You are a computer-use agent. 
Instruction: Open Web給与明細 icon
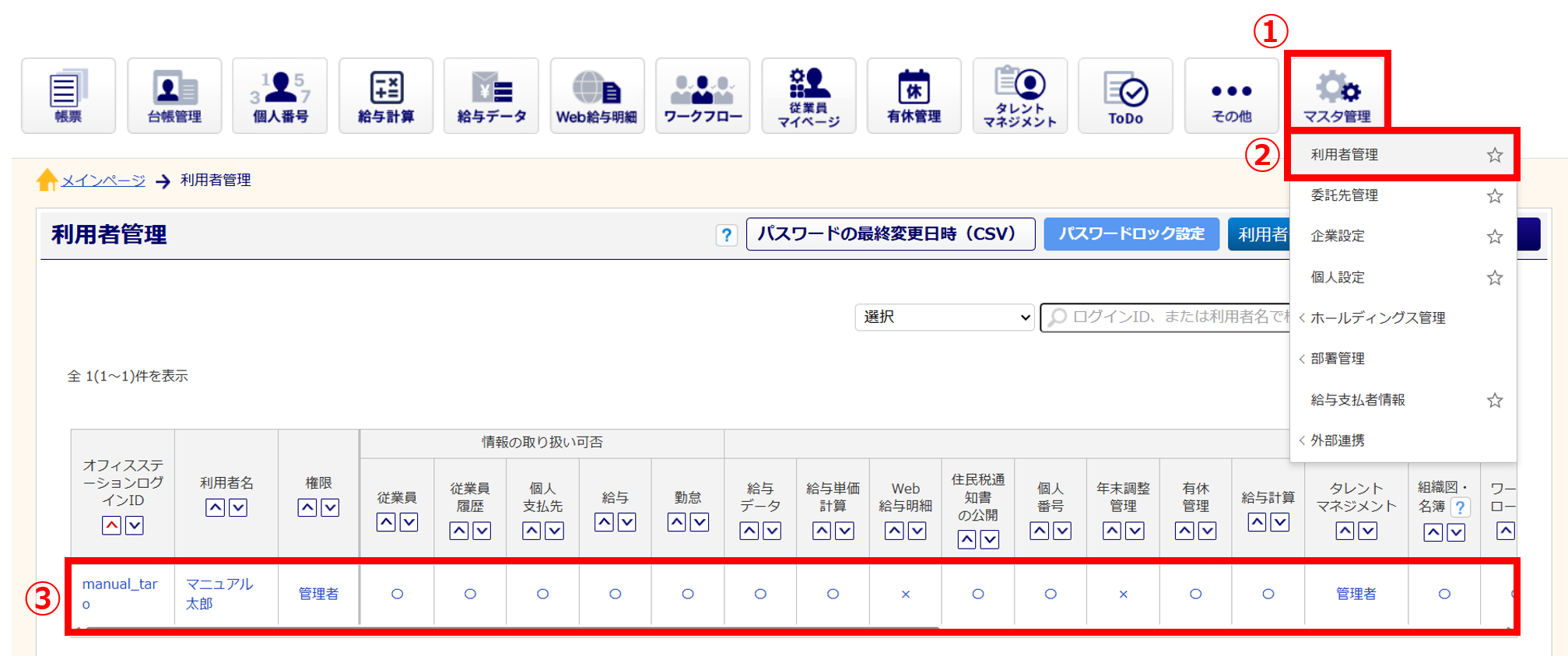[x=597, y=96]
